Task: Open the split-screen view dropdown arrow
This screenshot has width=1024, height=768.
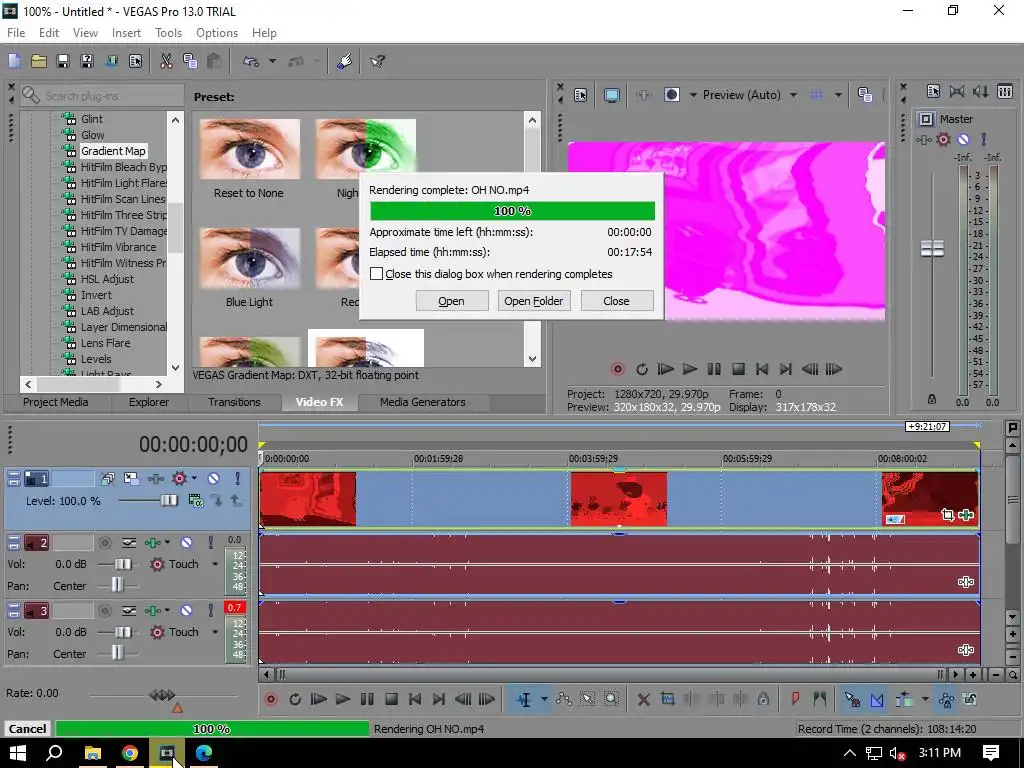Action: click(693, 95)
